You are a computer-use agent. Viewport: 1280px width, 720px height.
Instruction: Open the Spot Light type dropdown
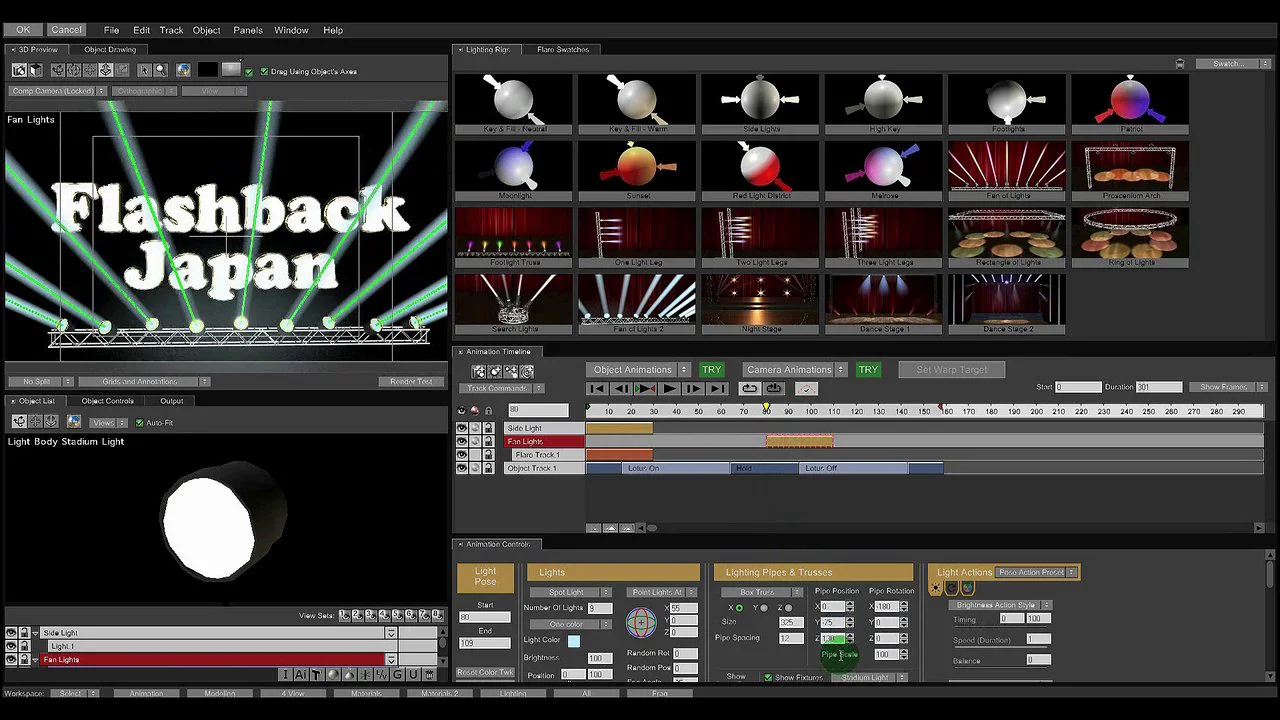point(571,592)
